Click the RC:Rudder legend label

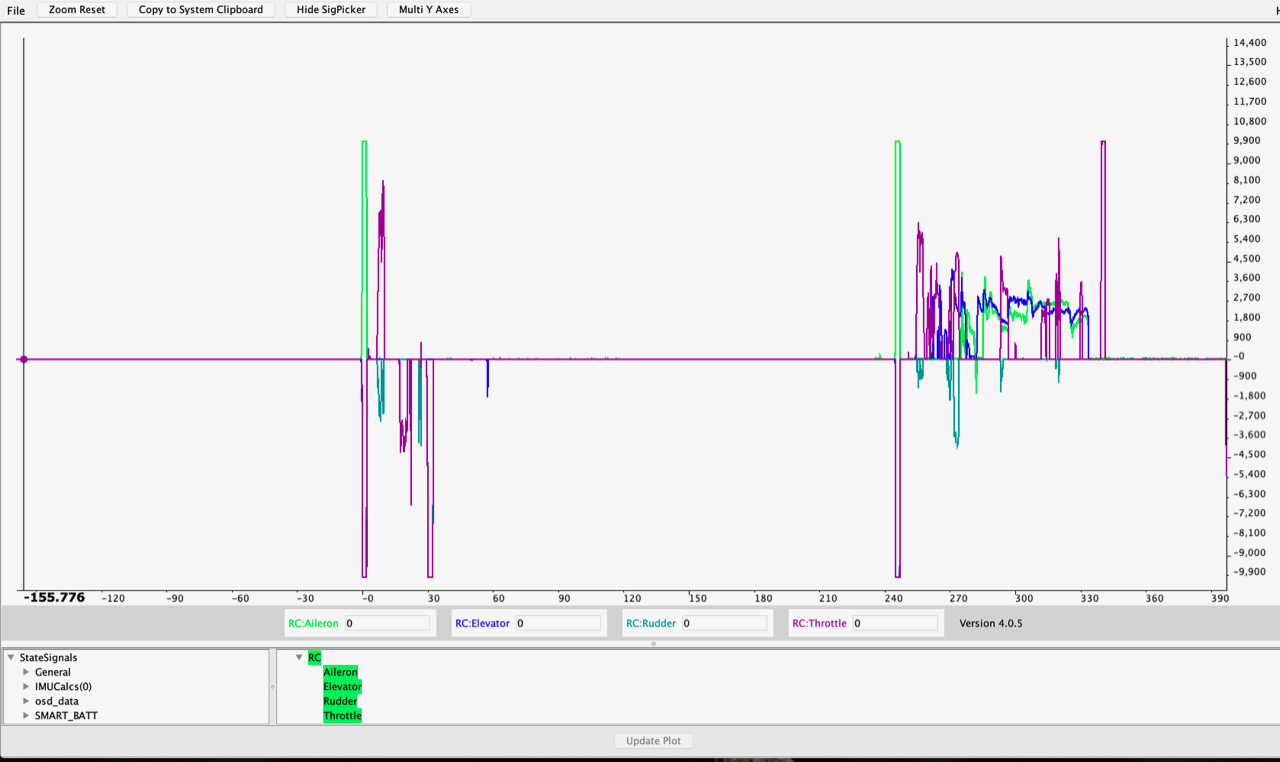pyautogui.click(x=651, y=623)
